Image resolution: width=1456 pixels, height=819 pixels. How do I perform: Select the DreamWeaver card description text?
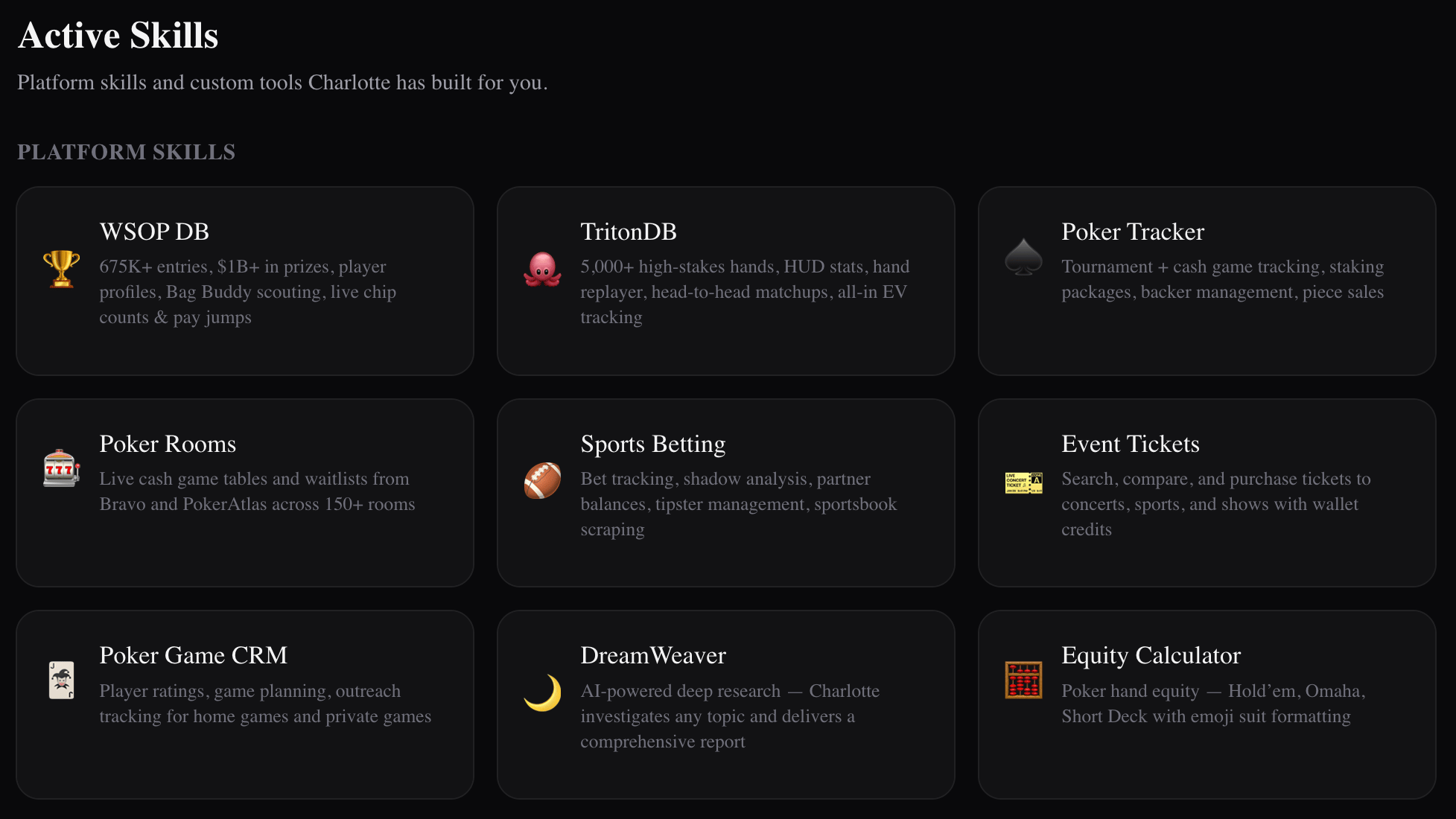tap(730, 716)
